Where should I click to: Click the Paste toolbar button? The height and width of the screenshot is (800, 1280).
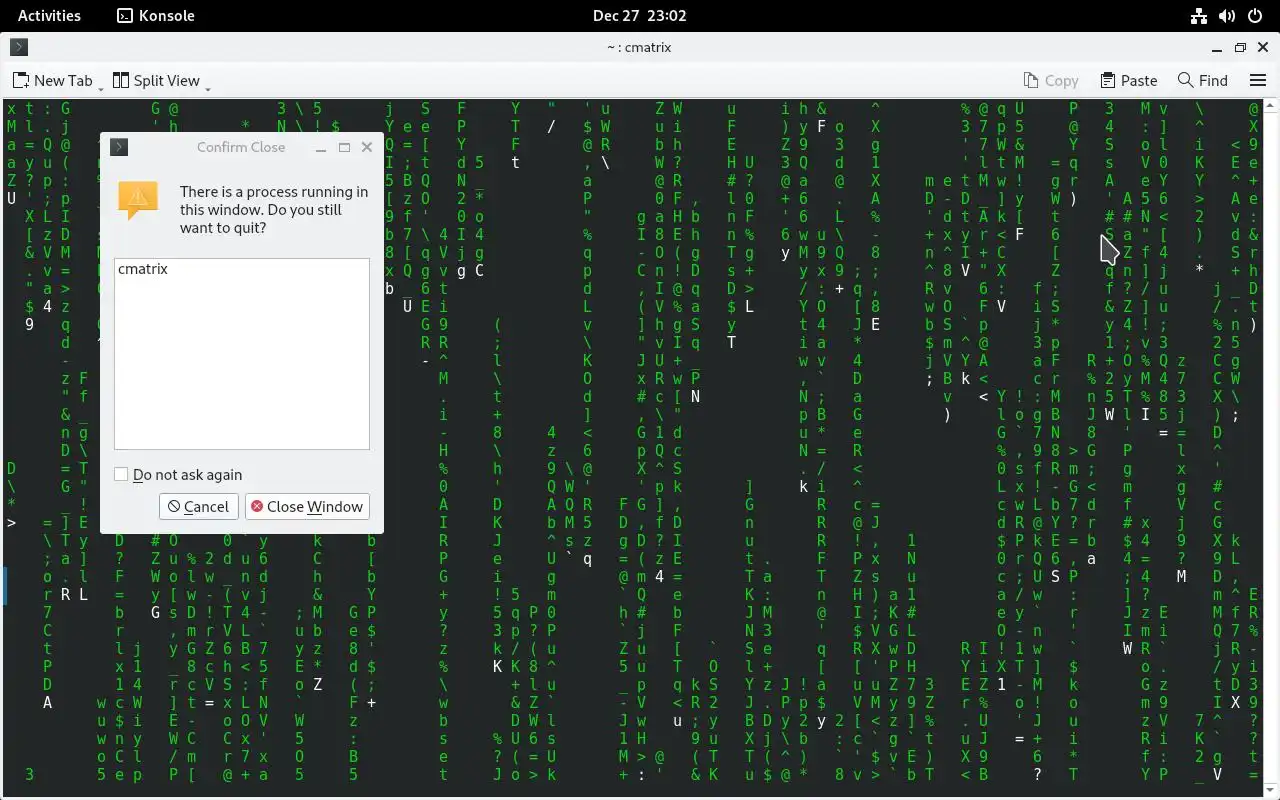click(1129, 80)
